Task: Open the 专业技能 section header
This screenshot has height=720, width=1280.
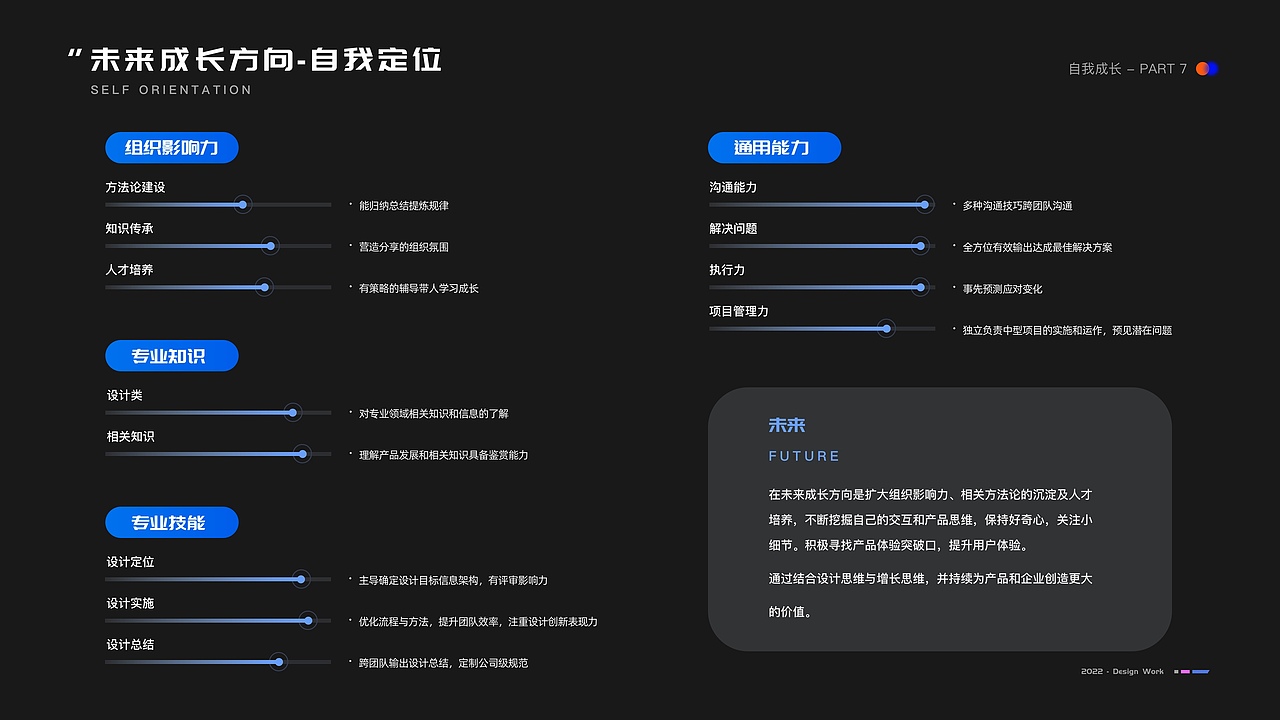Action: [171, 522]
